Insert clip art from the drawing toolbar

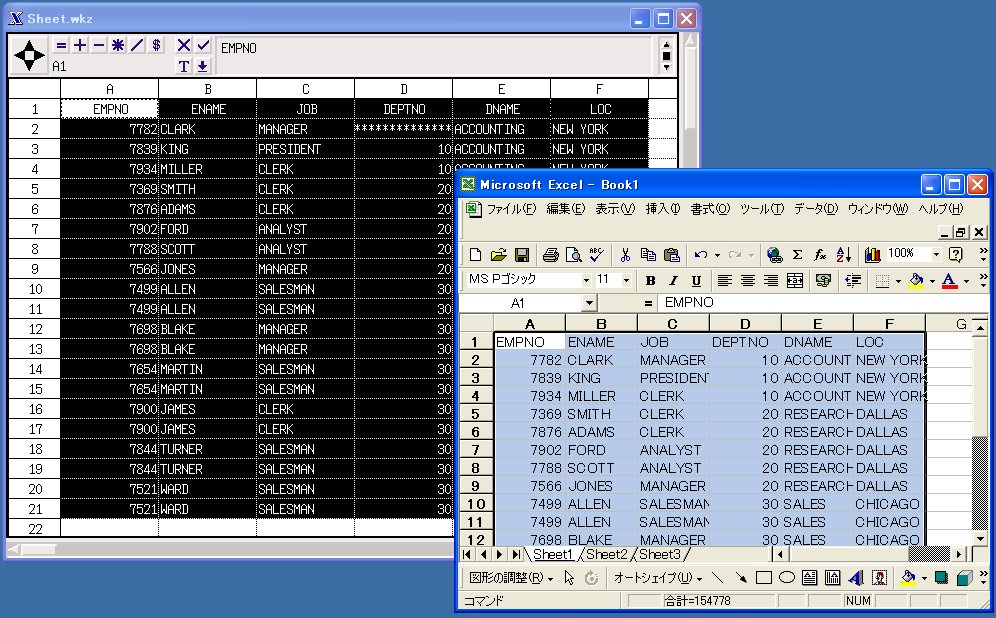(879, 578)
